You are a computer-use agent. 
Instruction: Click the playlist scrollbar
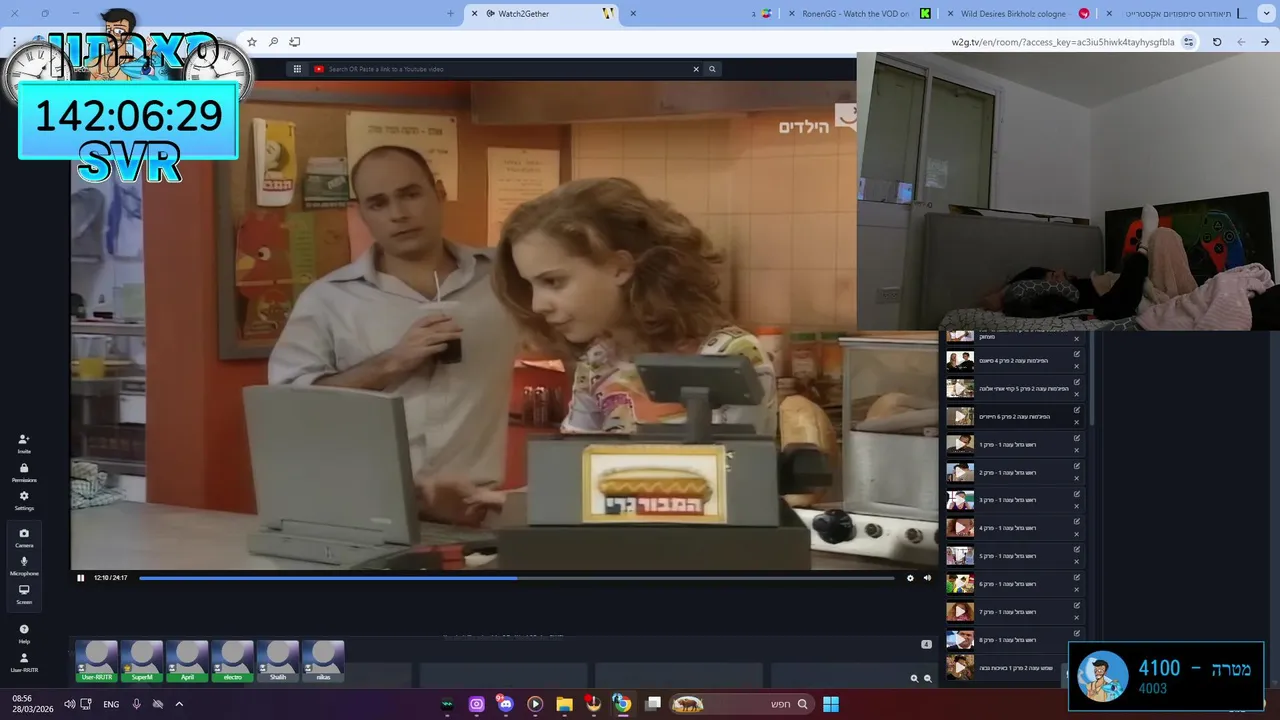point(1091,380)
